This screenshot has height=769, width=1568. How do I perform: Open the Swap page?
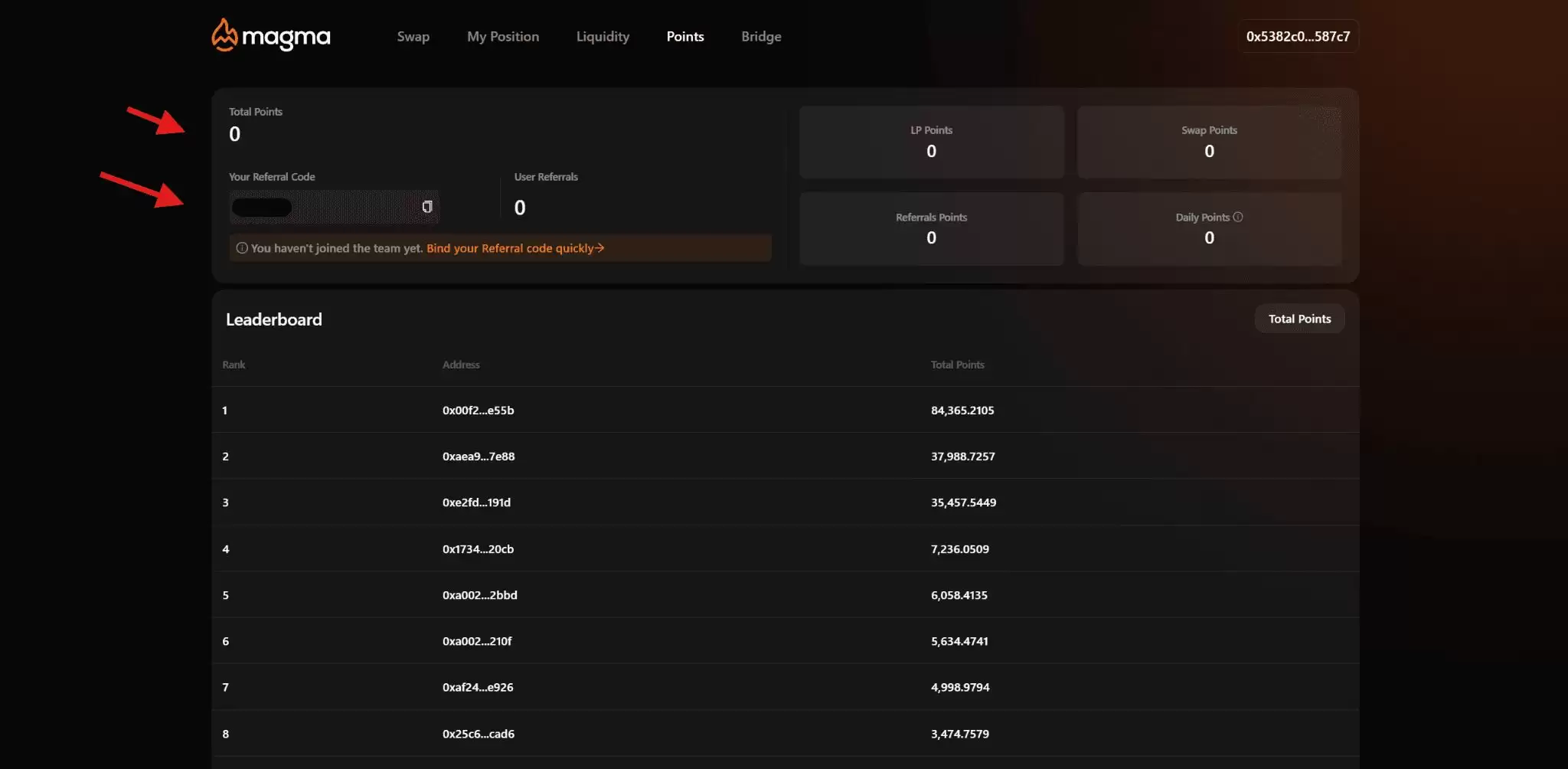pyautogui.click(x=413, y=37)
